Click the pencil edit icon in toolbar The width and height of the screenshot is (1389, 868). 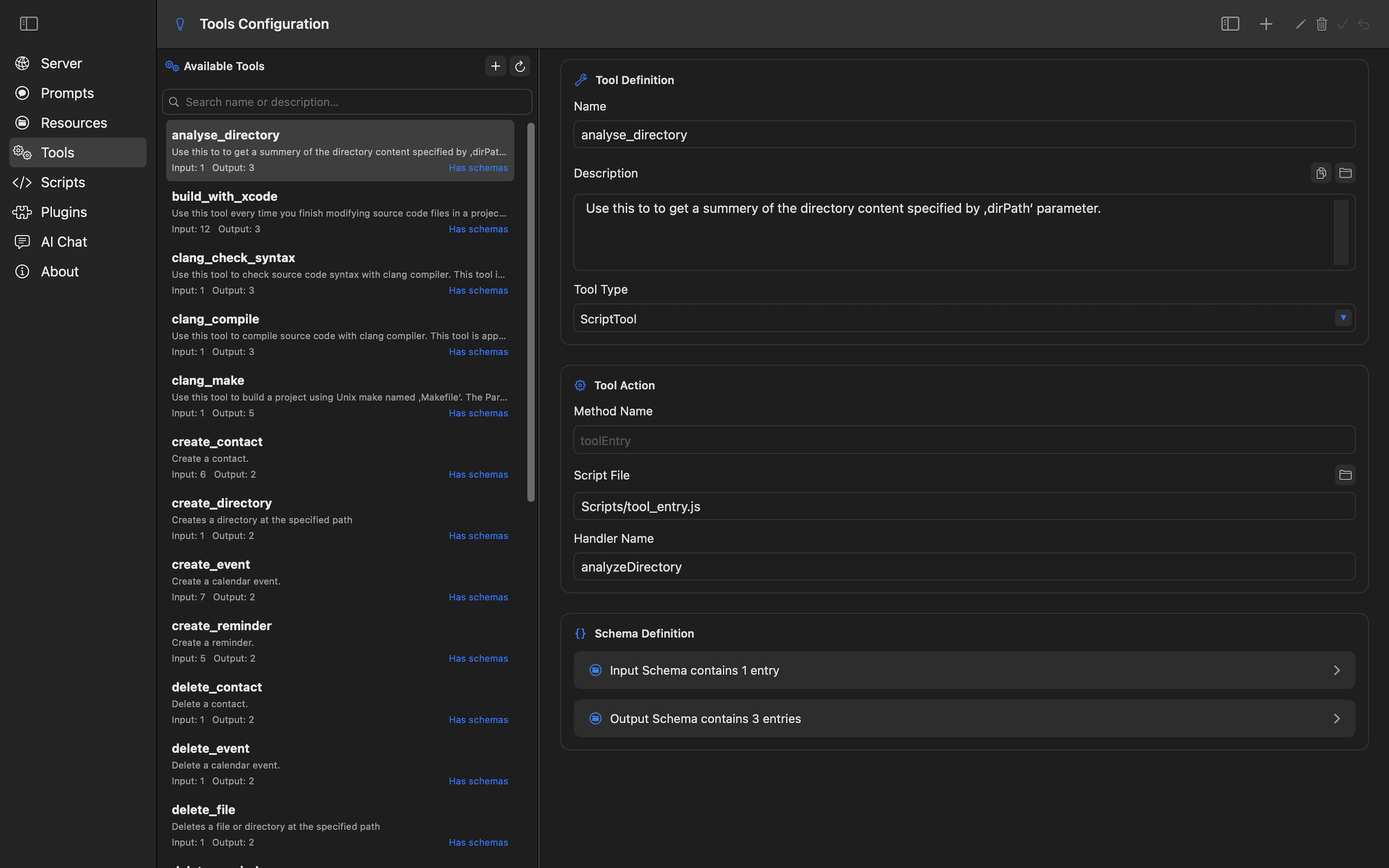click(1301, 24)
